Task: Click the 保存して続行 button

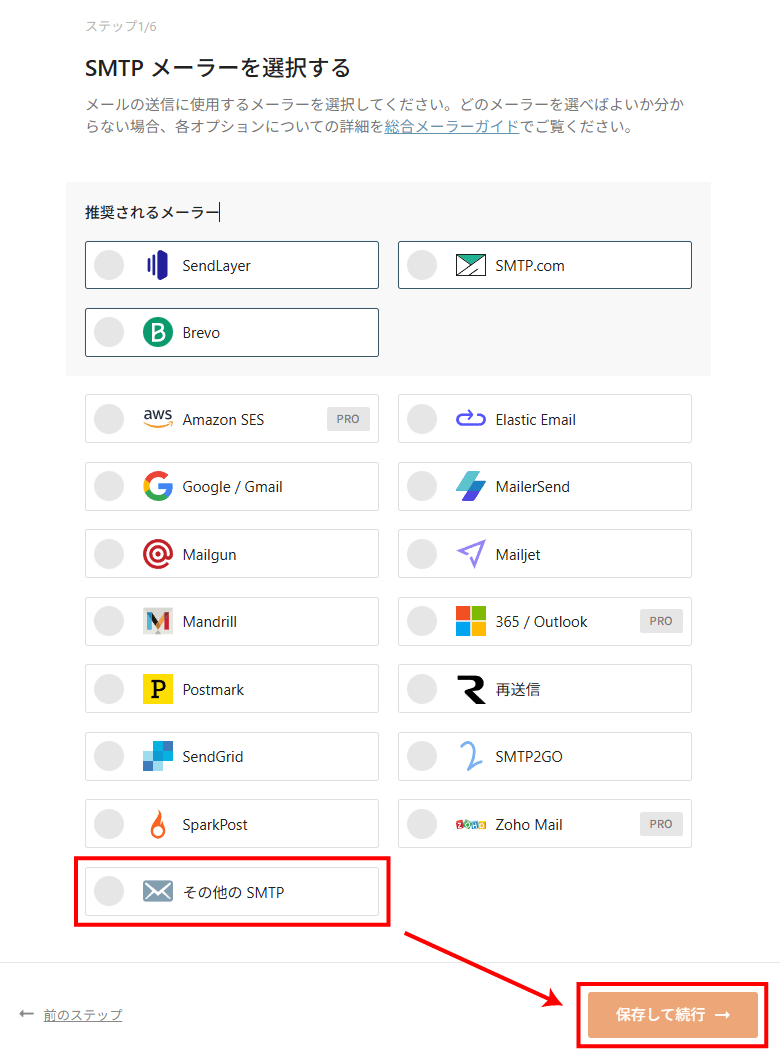Action: (672, 1014)
